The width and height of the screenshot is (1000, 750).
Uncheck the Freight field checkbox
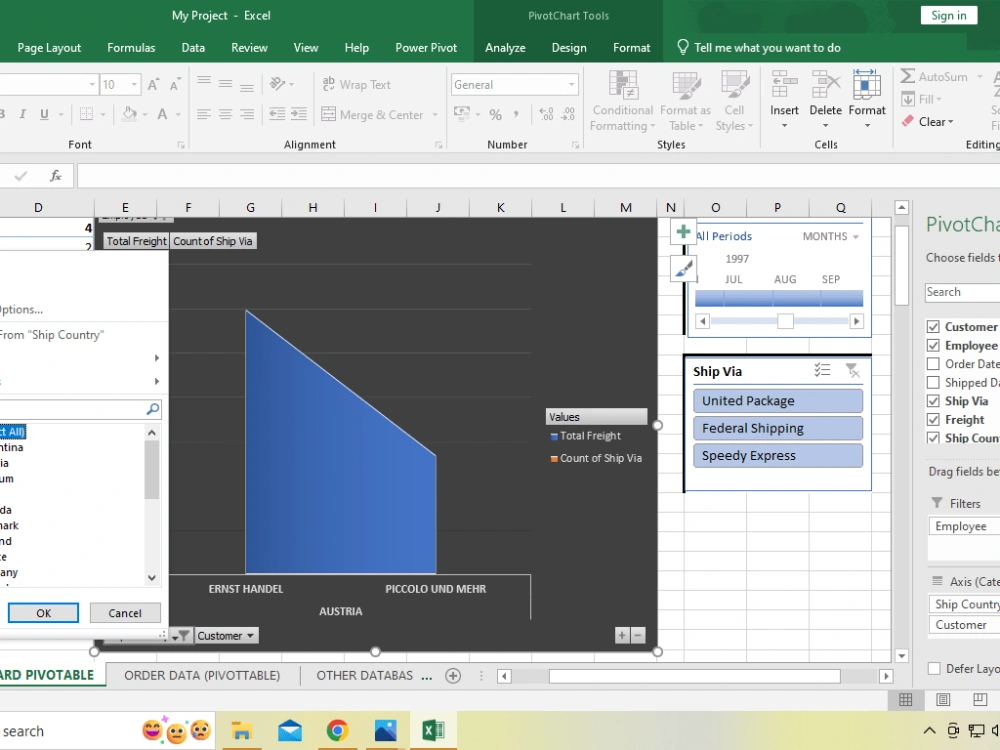[x=934, y=419]
